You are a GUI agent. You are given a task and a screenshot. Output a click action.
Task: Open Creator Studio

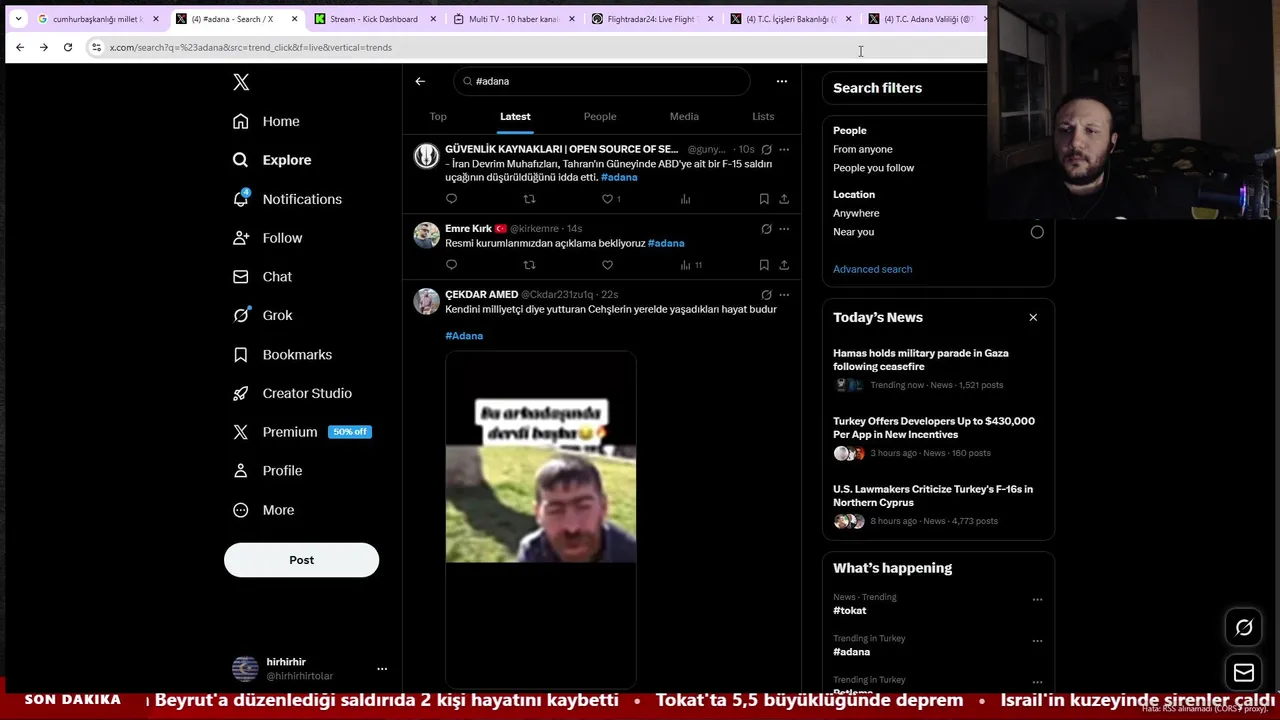(x=292, y=393)
